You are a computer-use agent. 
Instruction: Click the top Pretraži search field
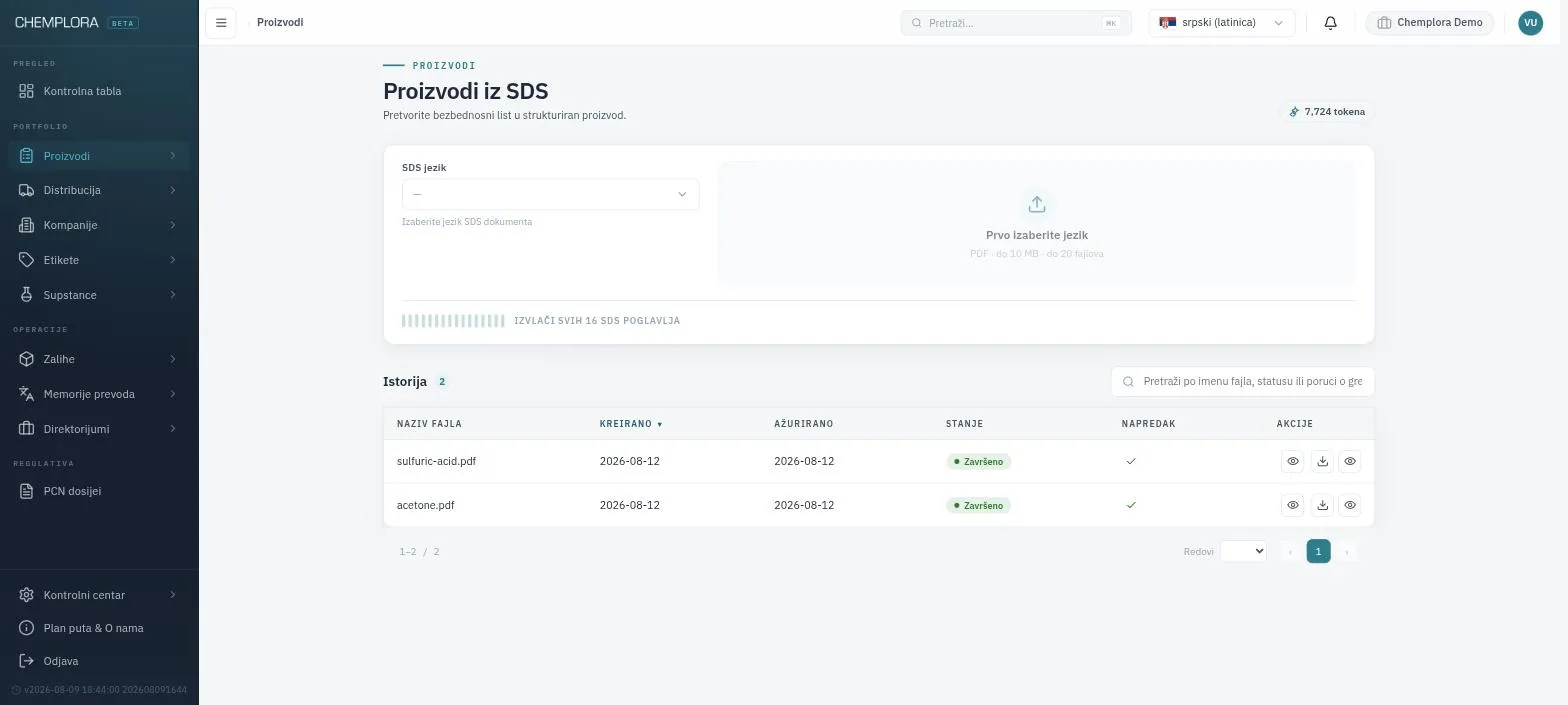(x=1016, y=23)
